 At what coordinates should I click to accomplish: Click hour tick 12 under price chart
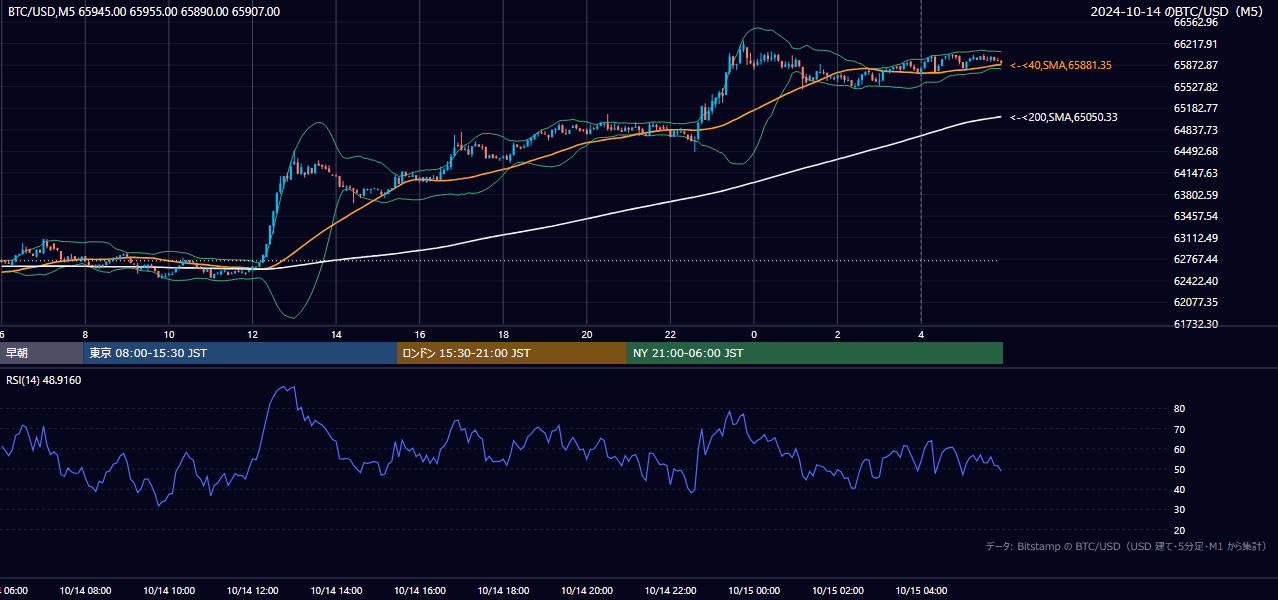point(253,335)
